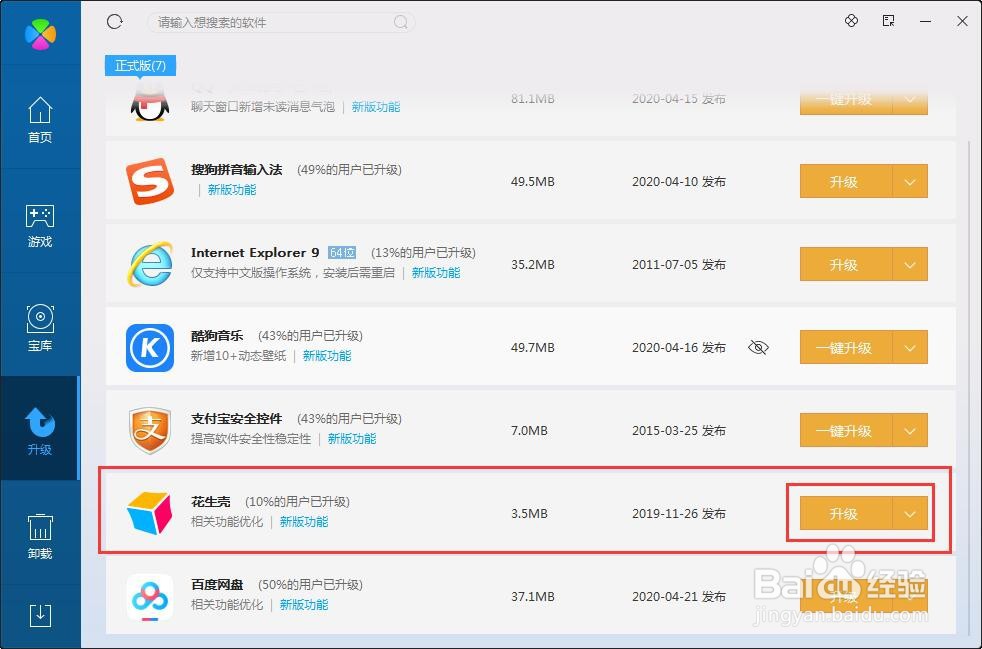The height and width of the screenshot is (649, 982).
Task: Select the 正式版(7) tab
Action: coord(140,65)
